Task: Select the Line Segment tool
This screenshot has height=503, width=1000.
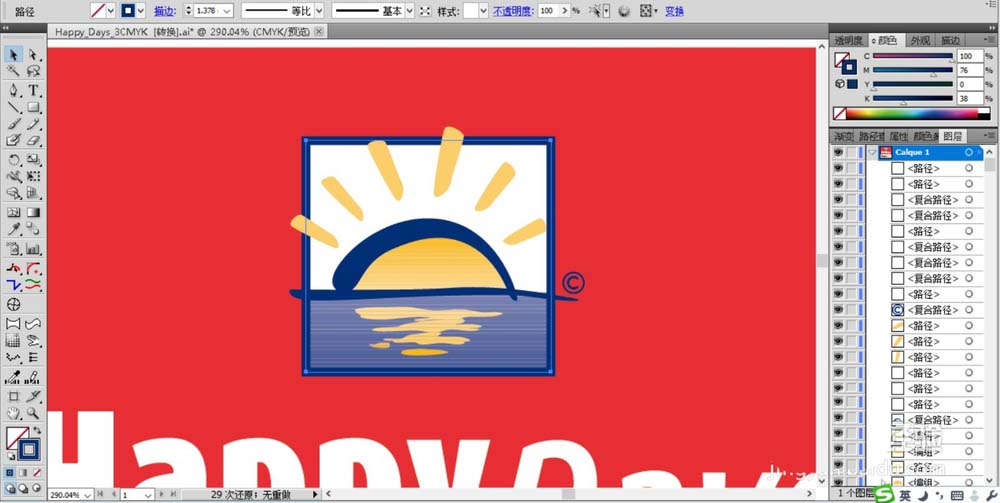Action: point(13,107)
